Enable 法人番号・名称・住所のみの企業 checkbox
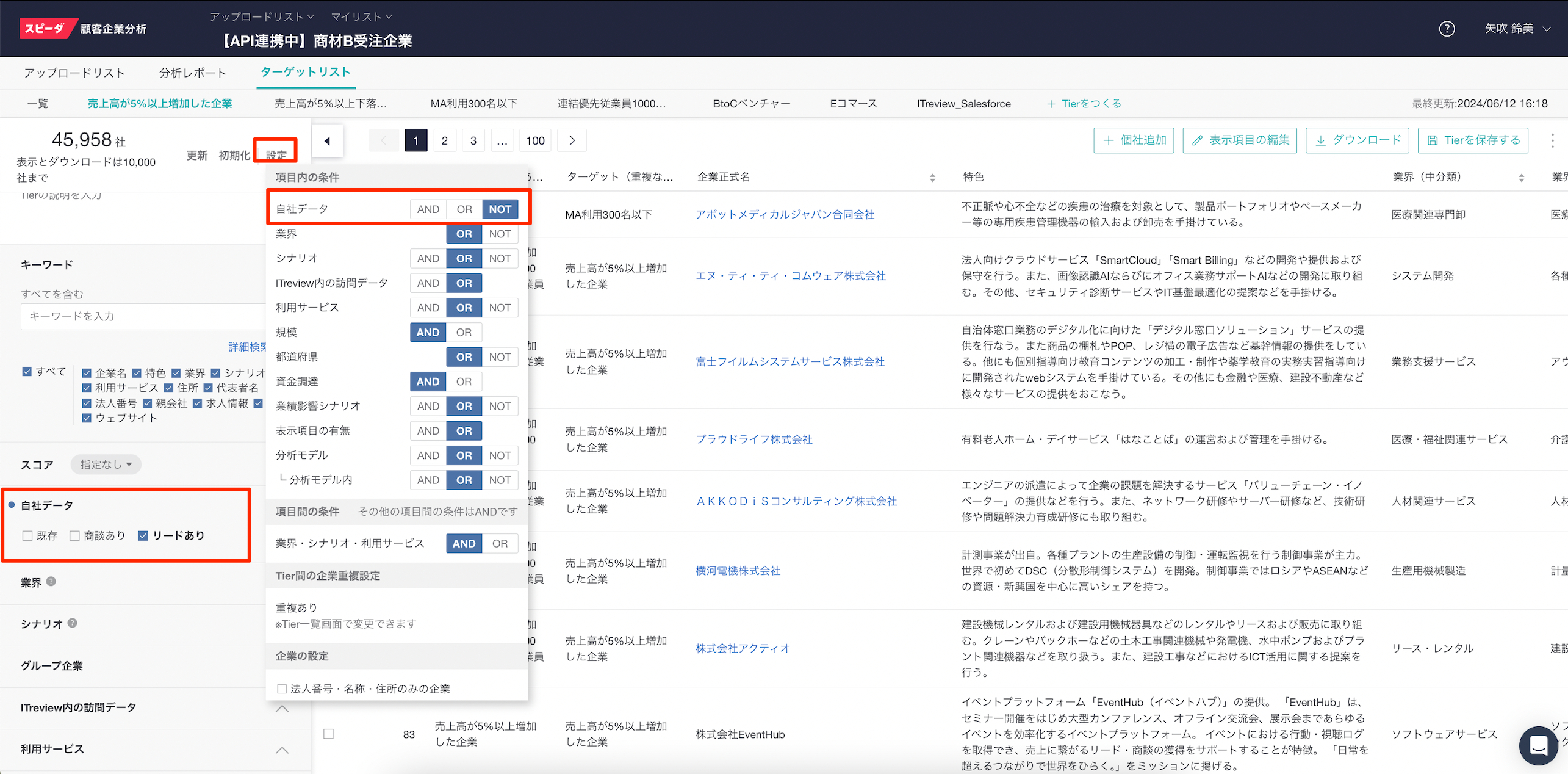 282,689
